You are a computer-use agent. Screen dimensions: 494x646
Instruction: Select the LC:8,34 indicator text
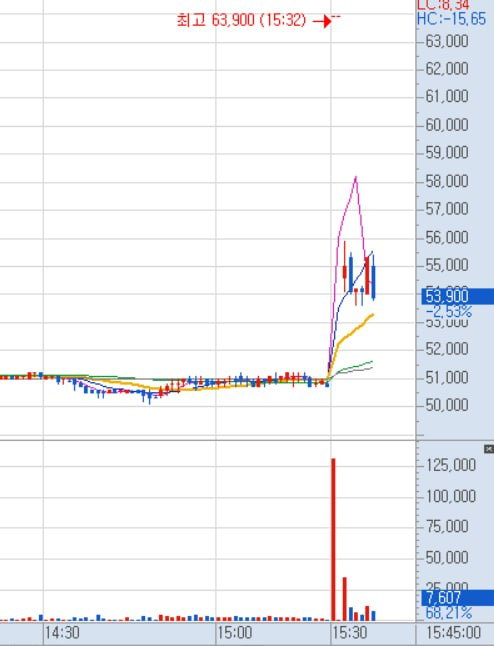click(x=443, y=5)
